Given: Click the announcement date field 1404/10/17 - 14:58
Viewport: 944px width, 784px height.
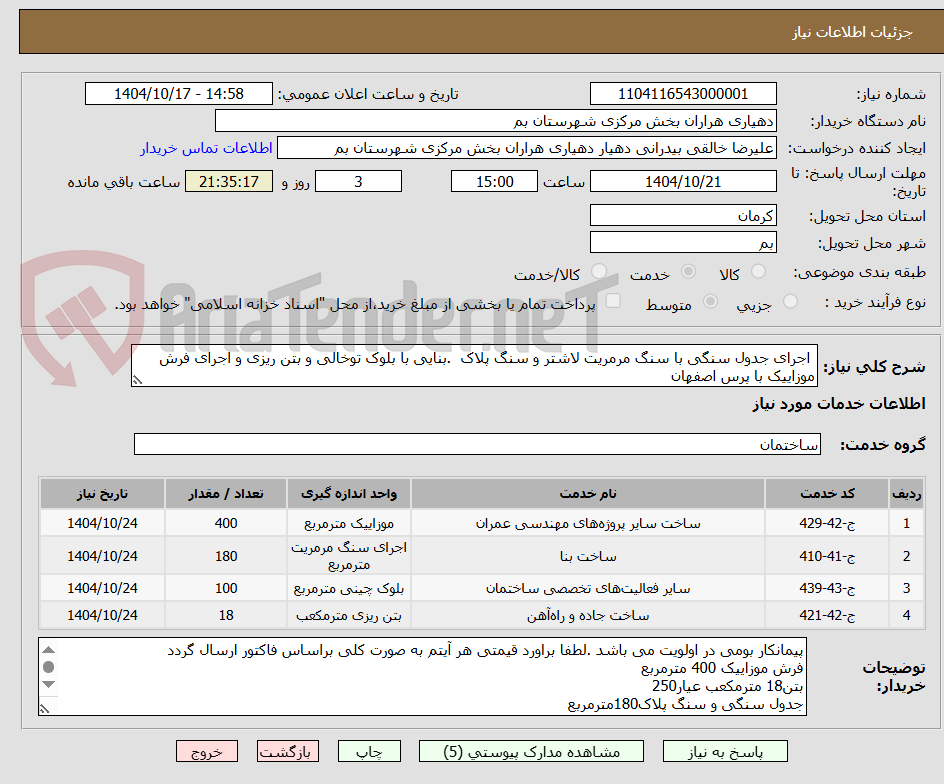Looking at the screenshot, I should click(179, 94).
